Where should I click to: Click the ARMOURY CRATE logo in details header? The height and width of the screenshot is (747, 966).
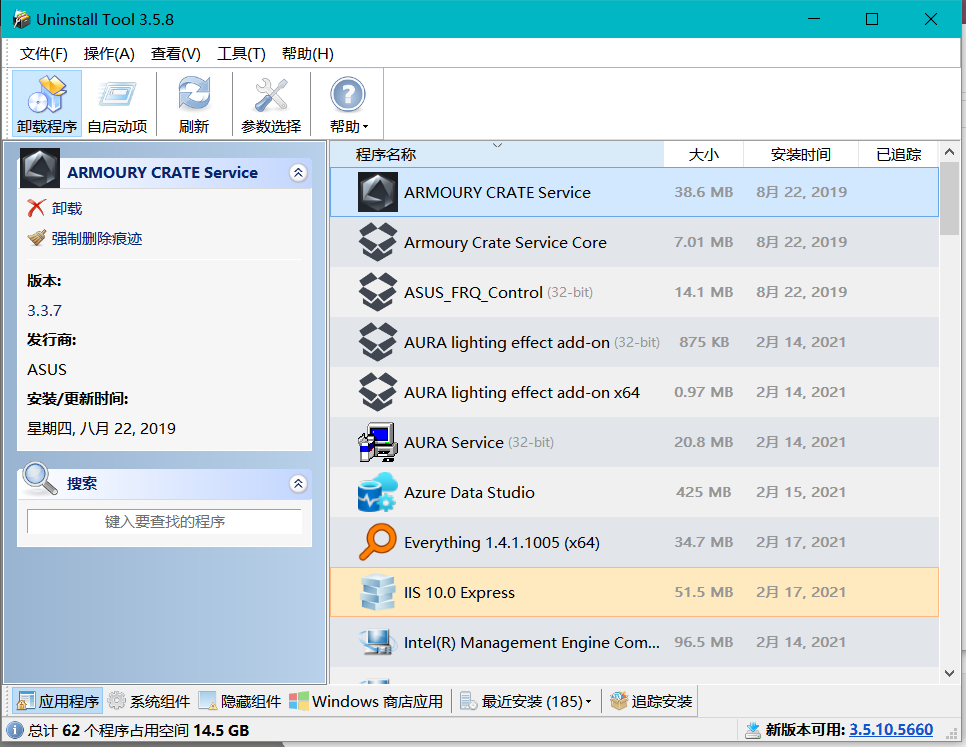click(x=39, y=168)
